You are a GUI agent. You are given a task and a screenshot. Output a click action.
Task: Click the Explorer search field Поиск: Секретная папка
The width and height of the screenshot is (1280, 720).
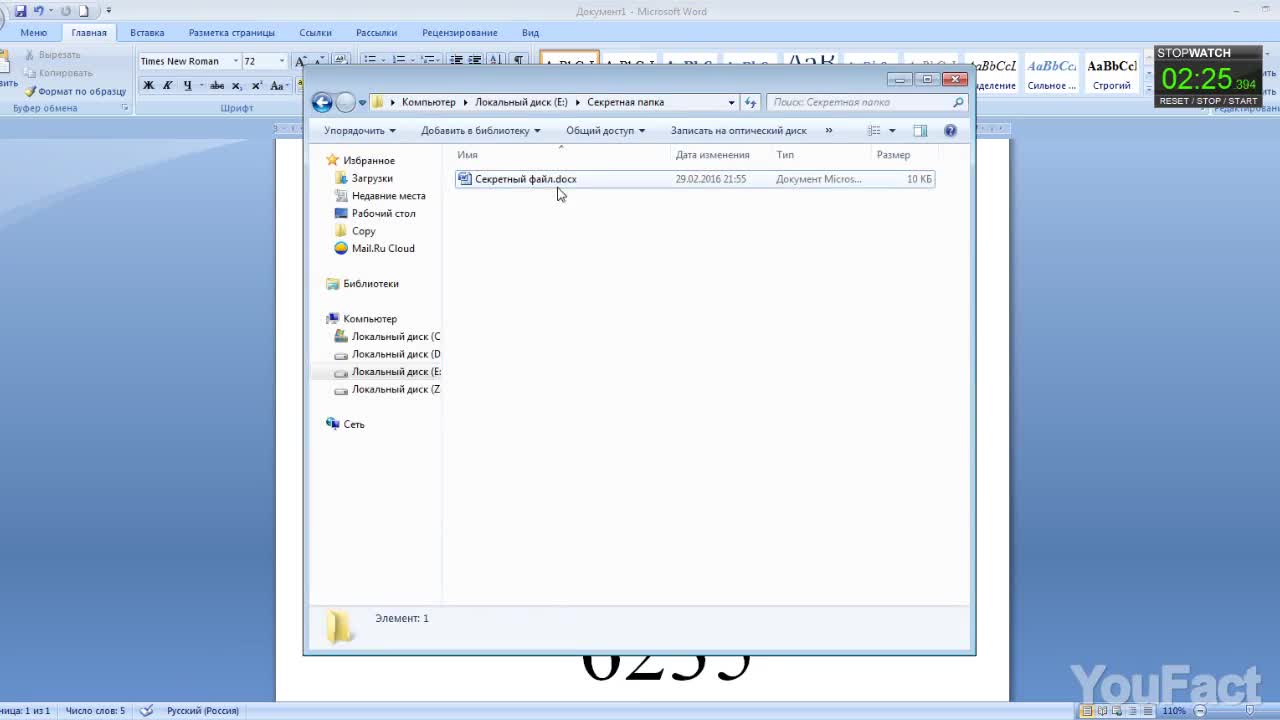[x=866, y=102]
